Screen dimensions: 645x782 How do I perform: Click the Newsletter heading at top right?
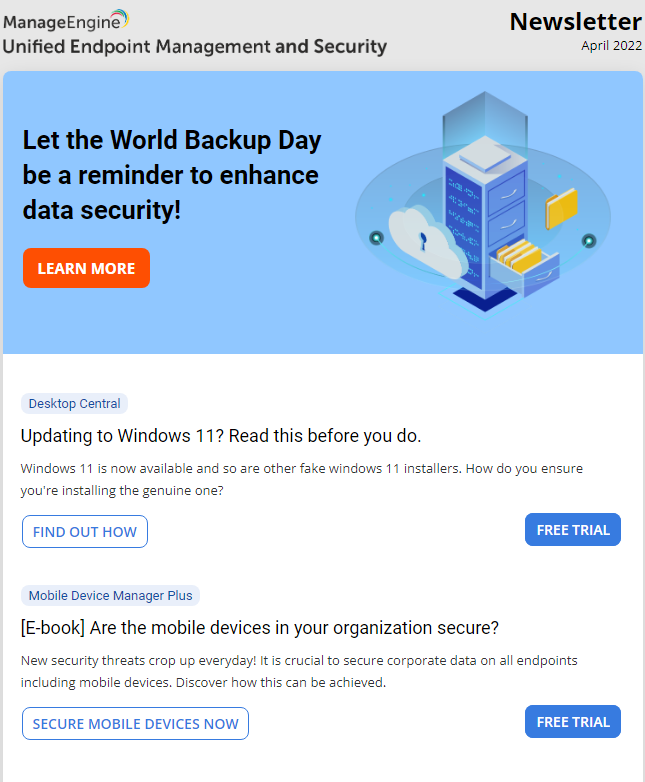tap(575, 22)
